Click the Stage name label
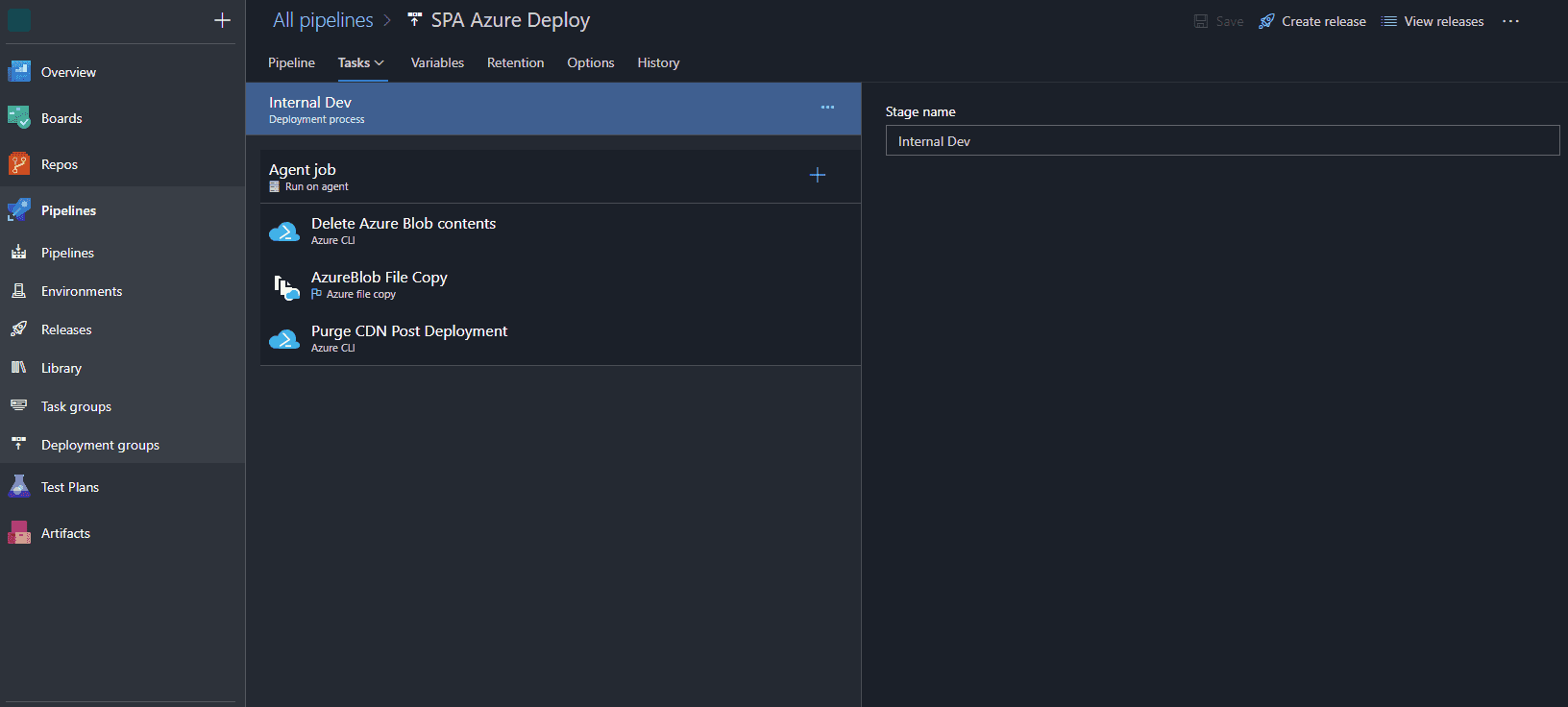The height and width of the screenshot is (707, 1568). click(920, 111)
